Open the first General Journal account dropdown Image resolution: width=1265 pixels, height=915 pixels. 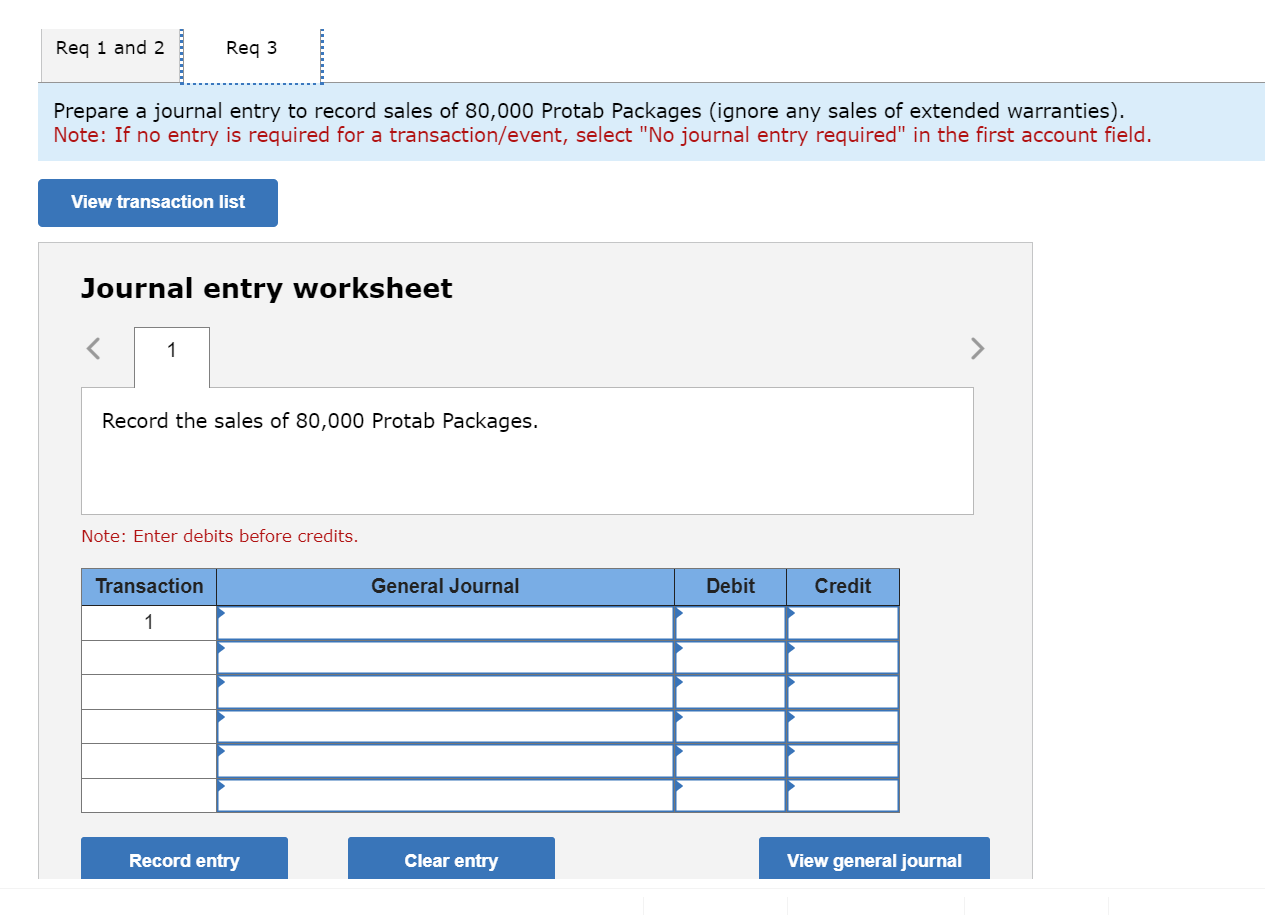coord(223,614)
